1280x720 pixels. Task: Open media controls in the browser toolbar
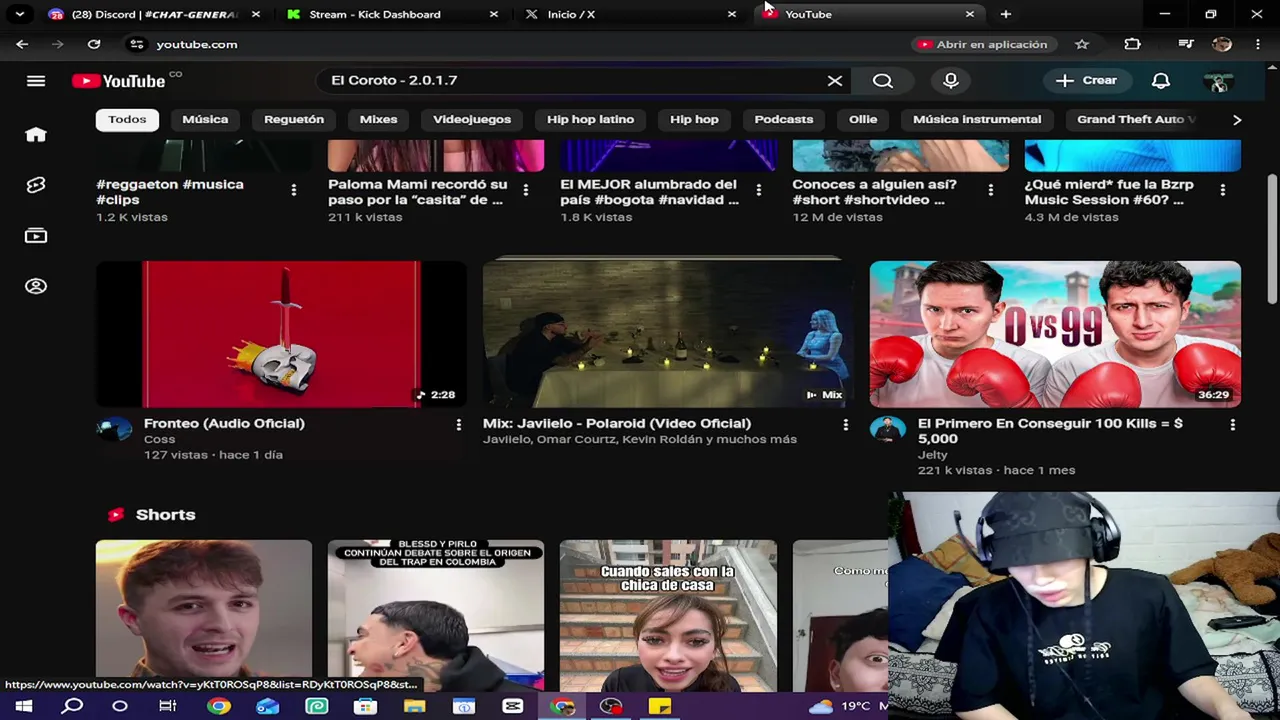tap(1185, 44)
